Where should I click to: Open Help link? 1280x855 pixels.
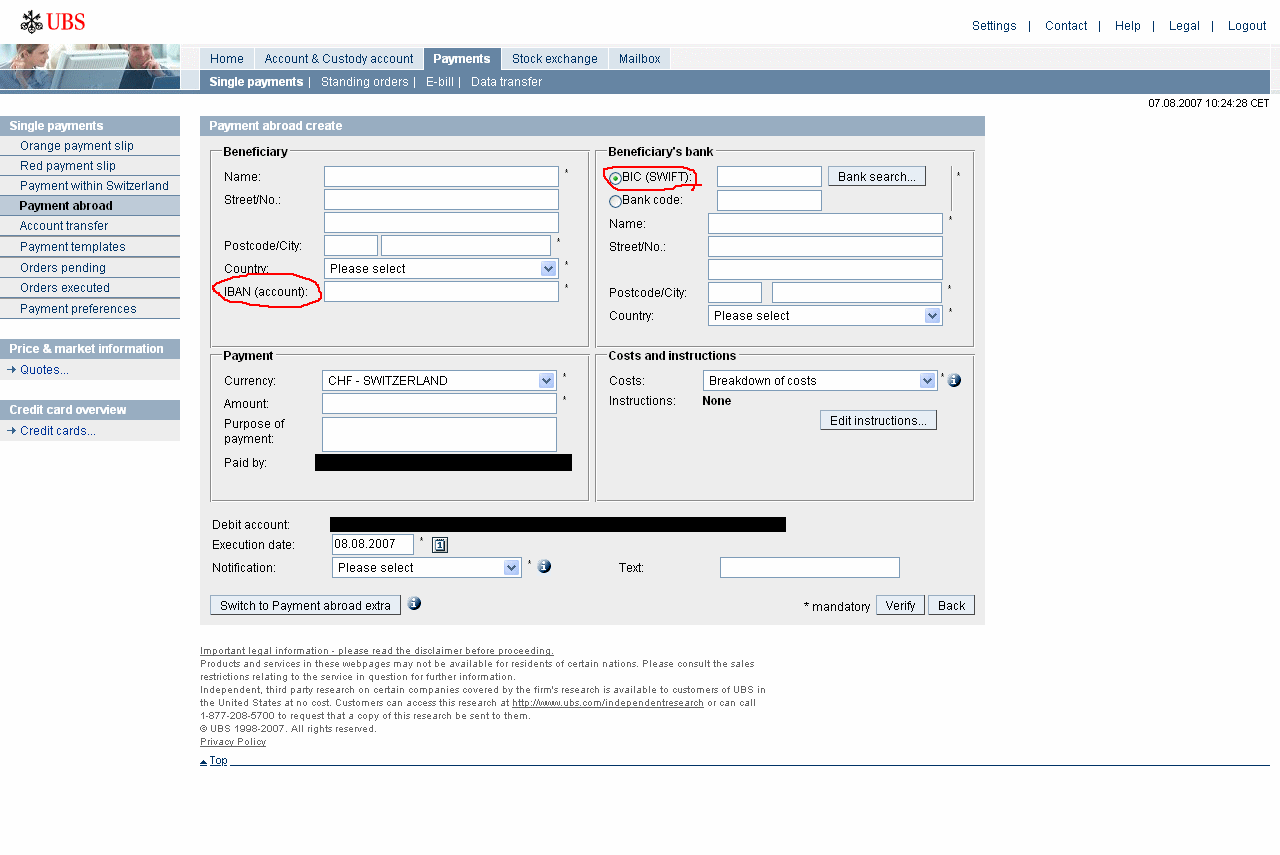1128,26
